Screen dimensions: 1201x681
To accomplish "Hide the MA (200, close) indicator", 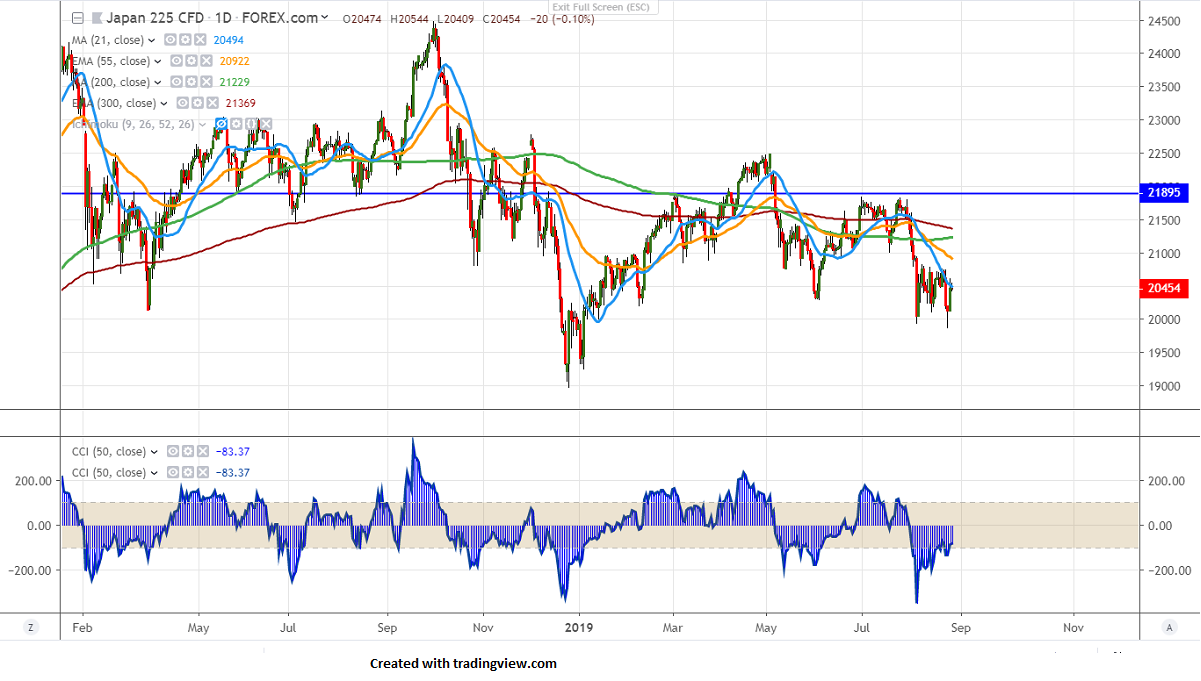I will point(176,82).
